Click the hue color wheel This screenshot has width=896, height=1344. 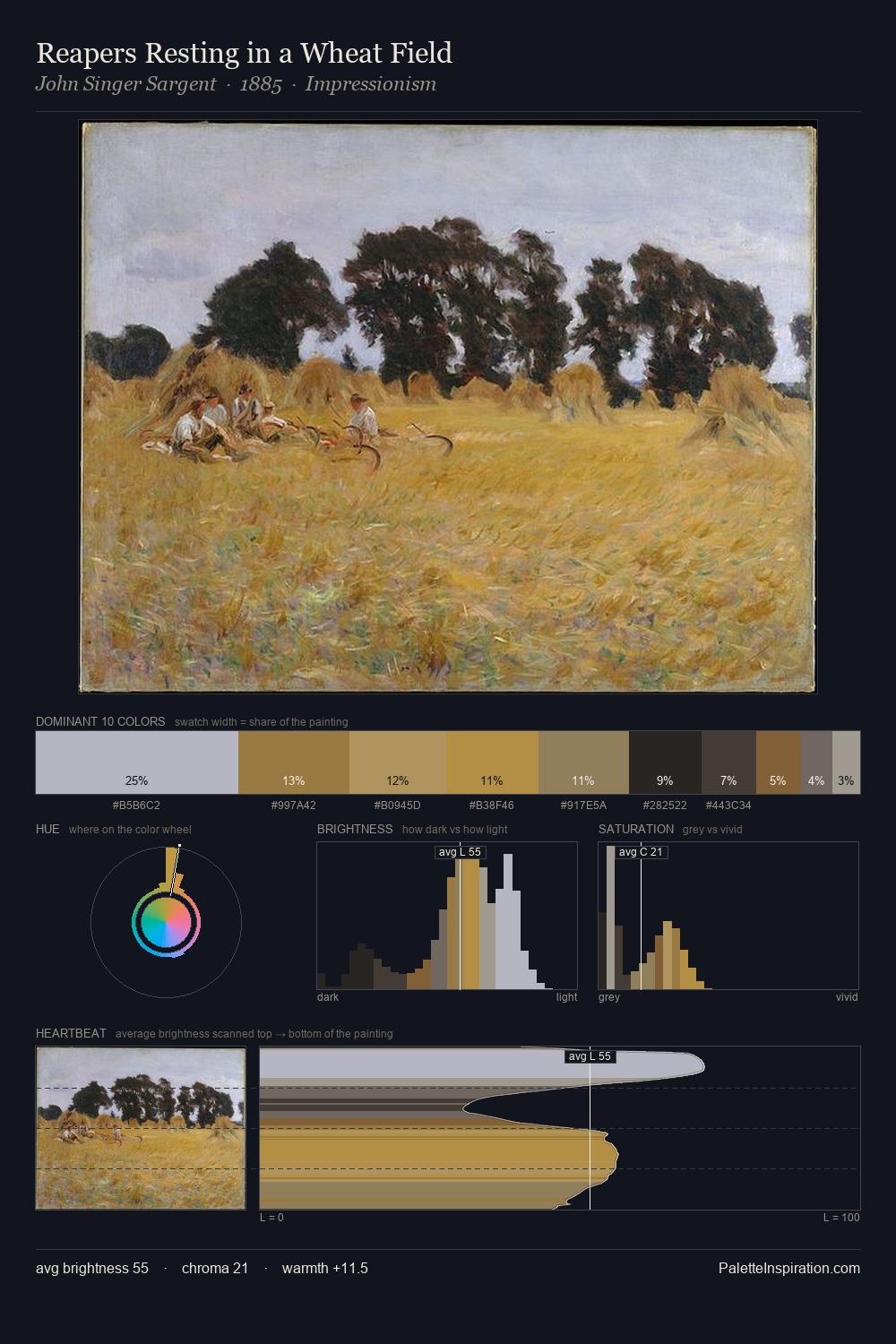click(x=166, y=922)
